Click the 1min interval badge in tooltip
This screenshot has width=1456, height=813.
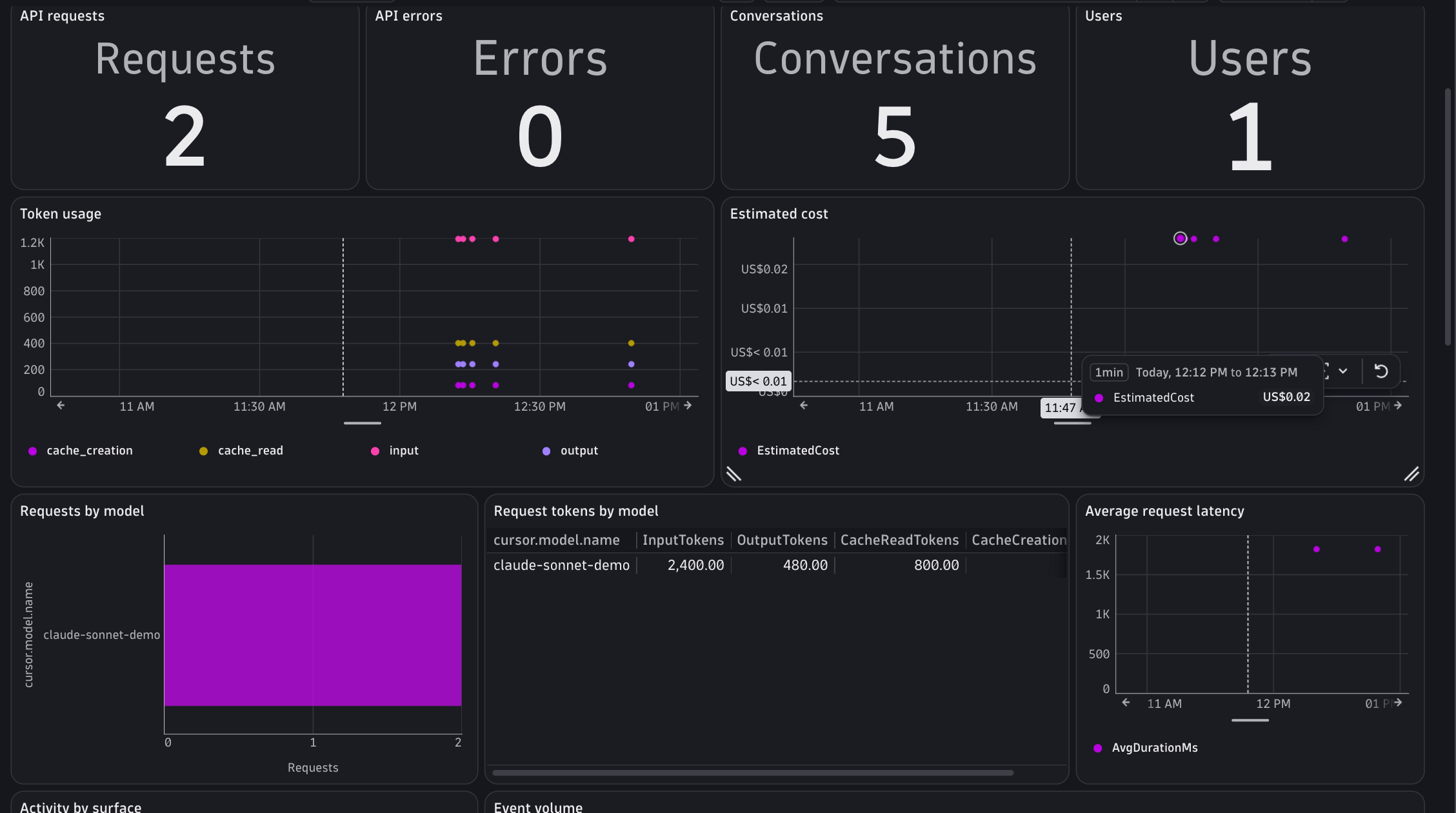[x=1109, y=372]
